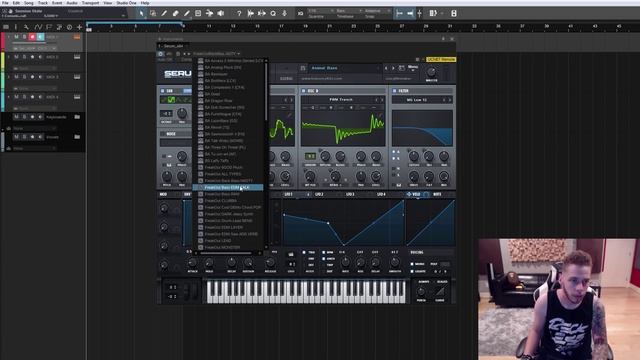Image resolution: width=640 pixels, height=360 pixels.
Task: Toggle SUB oscillator enable checkbox
Action: (162, 91)
